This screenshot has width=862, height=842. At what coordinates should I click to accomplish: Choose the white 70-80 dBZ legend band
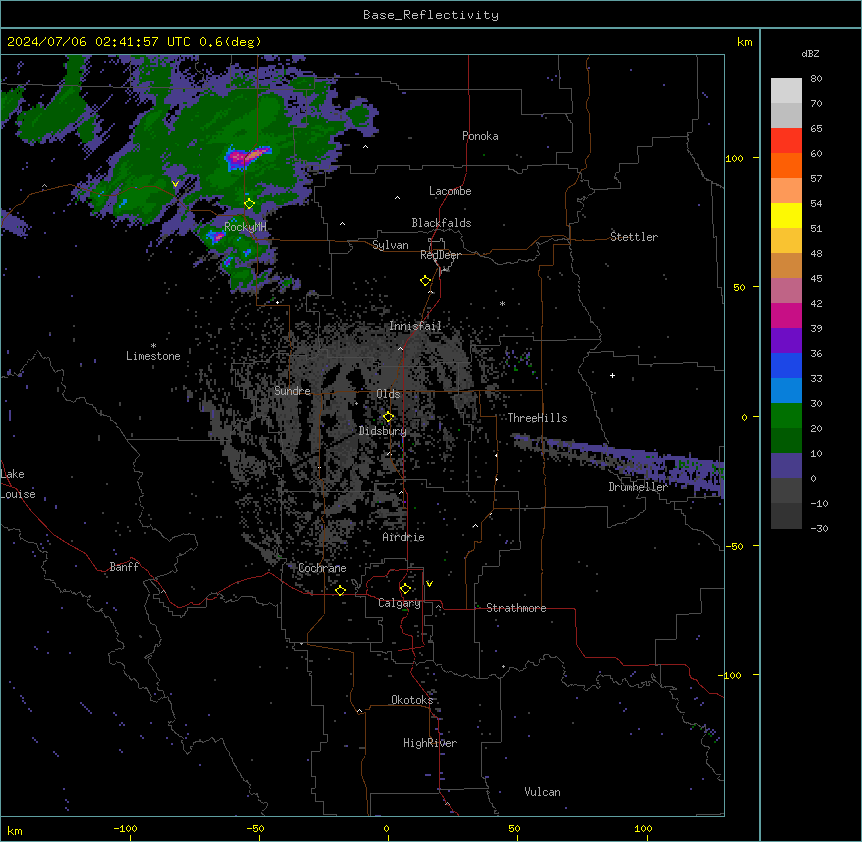click(786, 90)
